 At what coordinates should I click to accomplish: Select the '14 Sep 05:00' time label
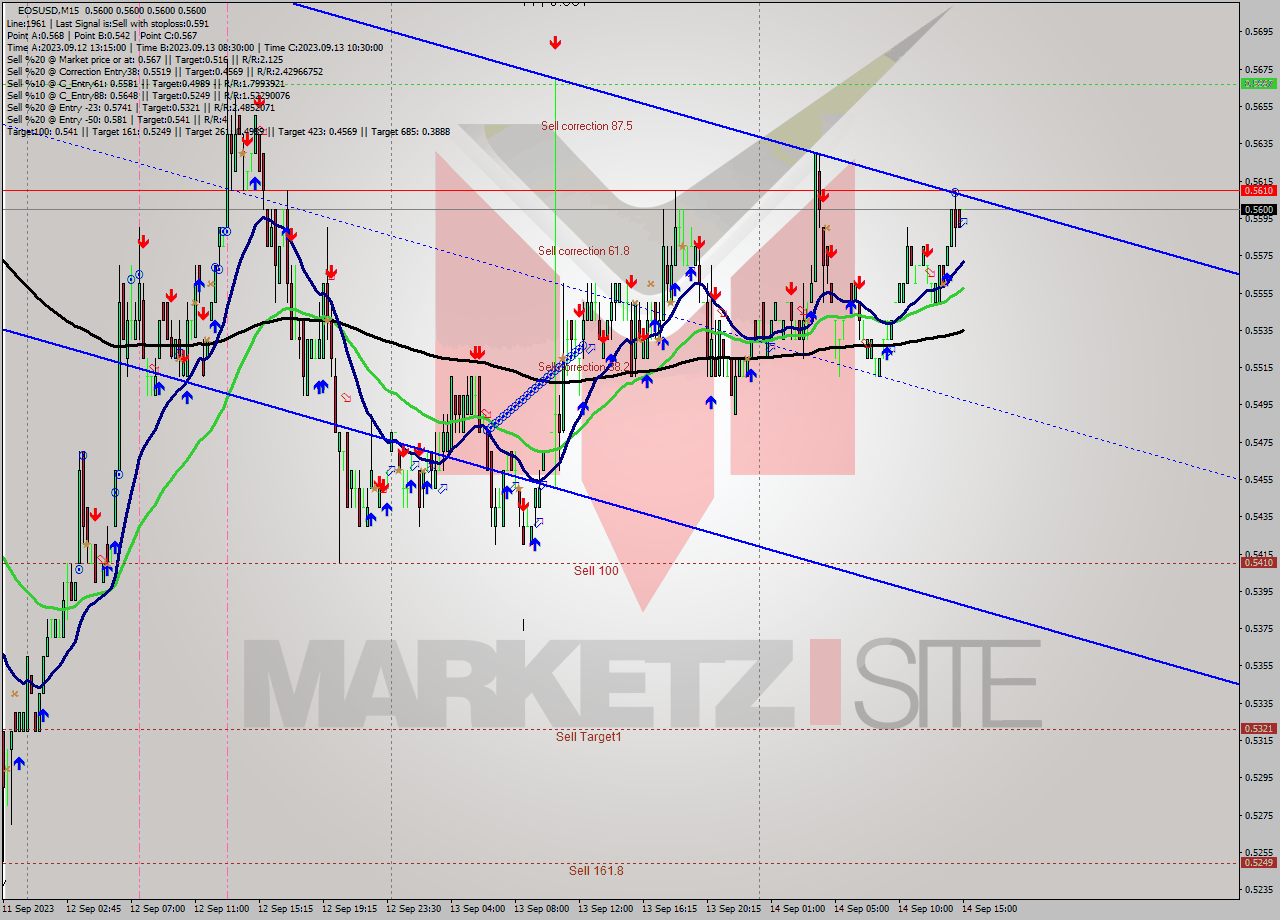861,909
